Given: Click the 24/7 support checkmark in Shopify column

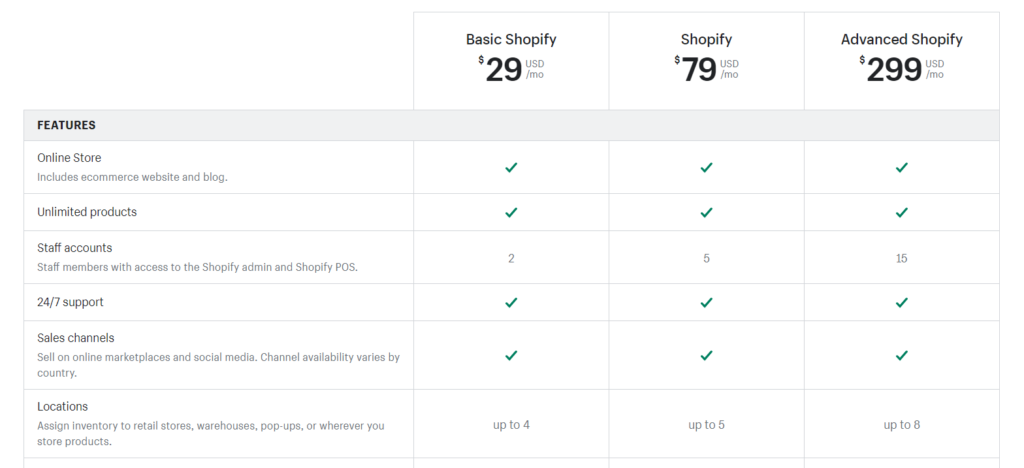Looking at the screenshot, I should click(x=706, y=302).
